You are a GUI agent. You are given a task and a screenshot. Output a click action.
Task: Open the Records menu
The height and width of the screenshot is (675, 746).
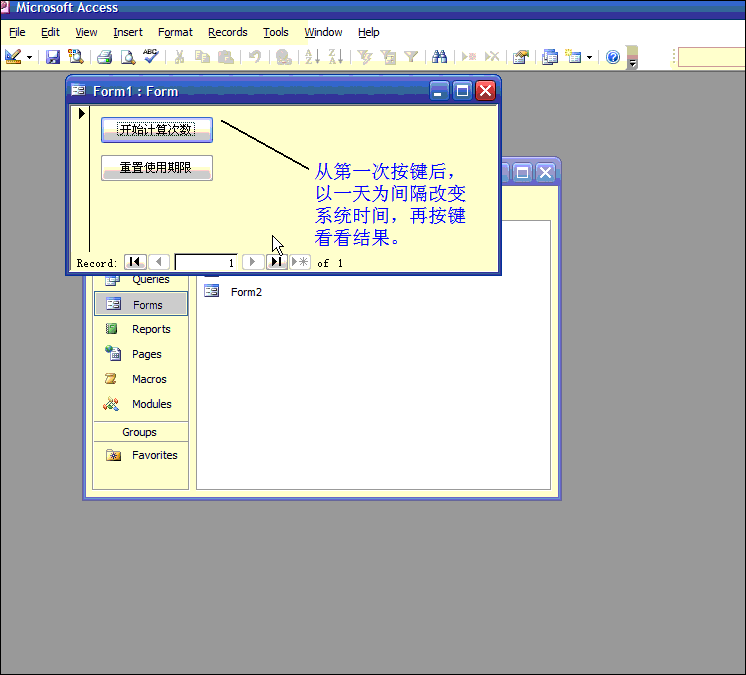tap(228, 32)
